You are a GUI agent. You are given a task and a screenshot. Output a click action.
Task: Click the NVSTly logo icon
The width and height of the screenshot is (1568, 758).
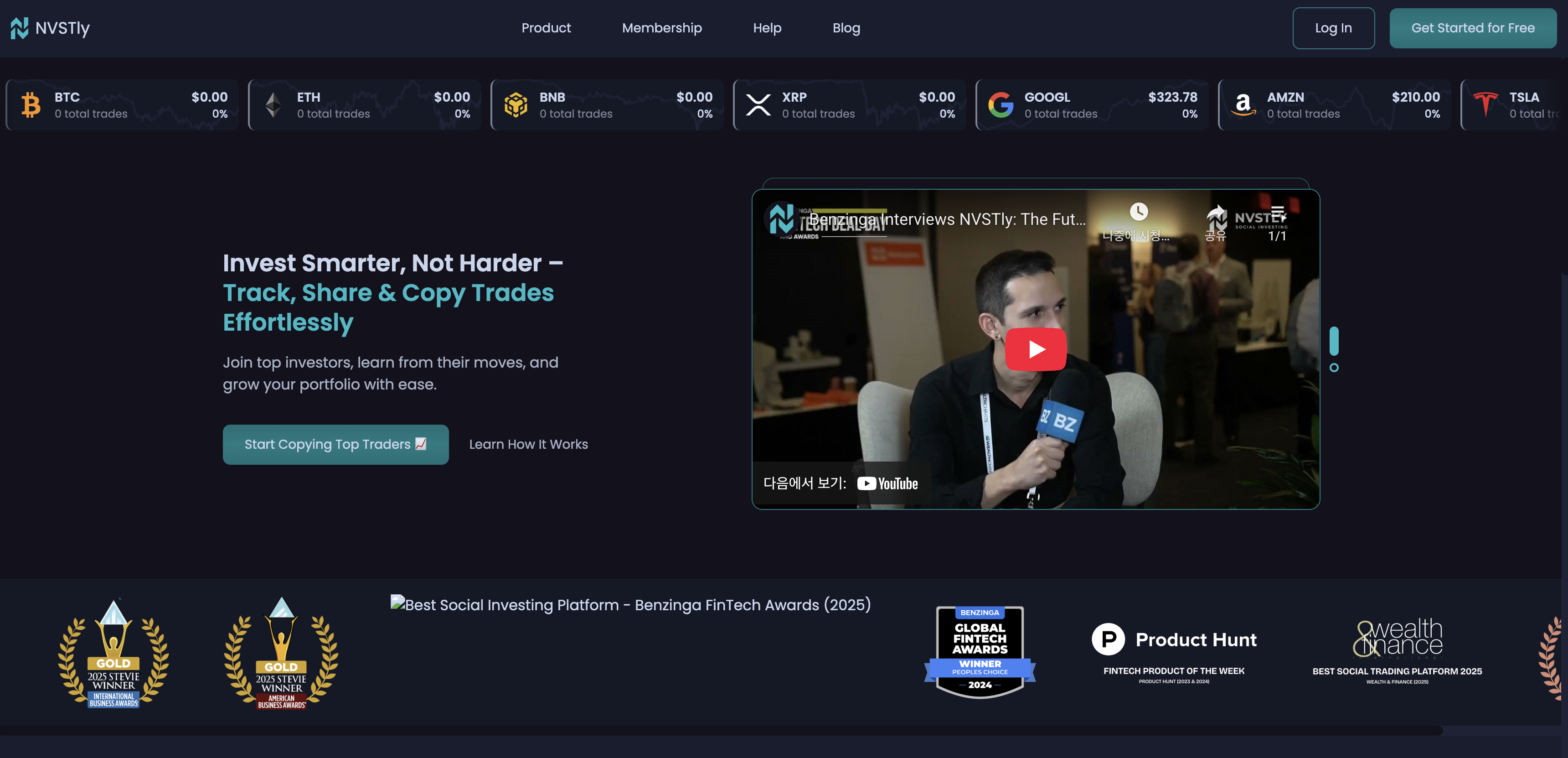20,28
